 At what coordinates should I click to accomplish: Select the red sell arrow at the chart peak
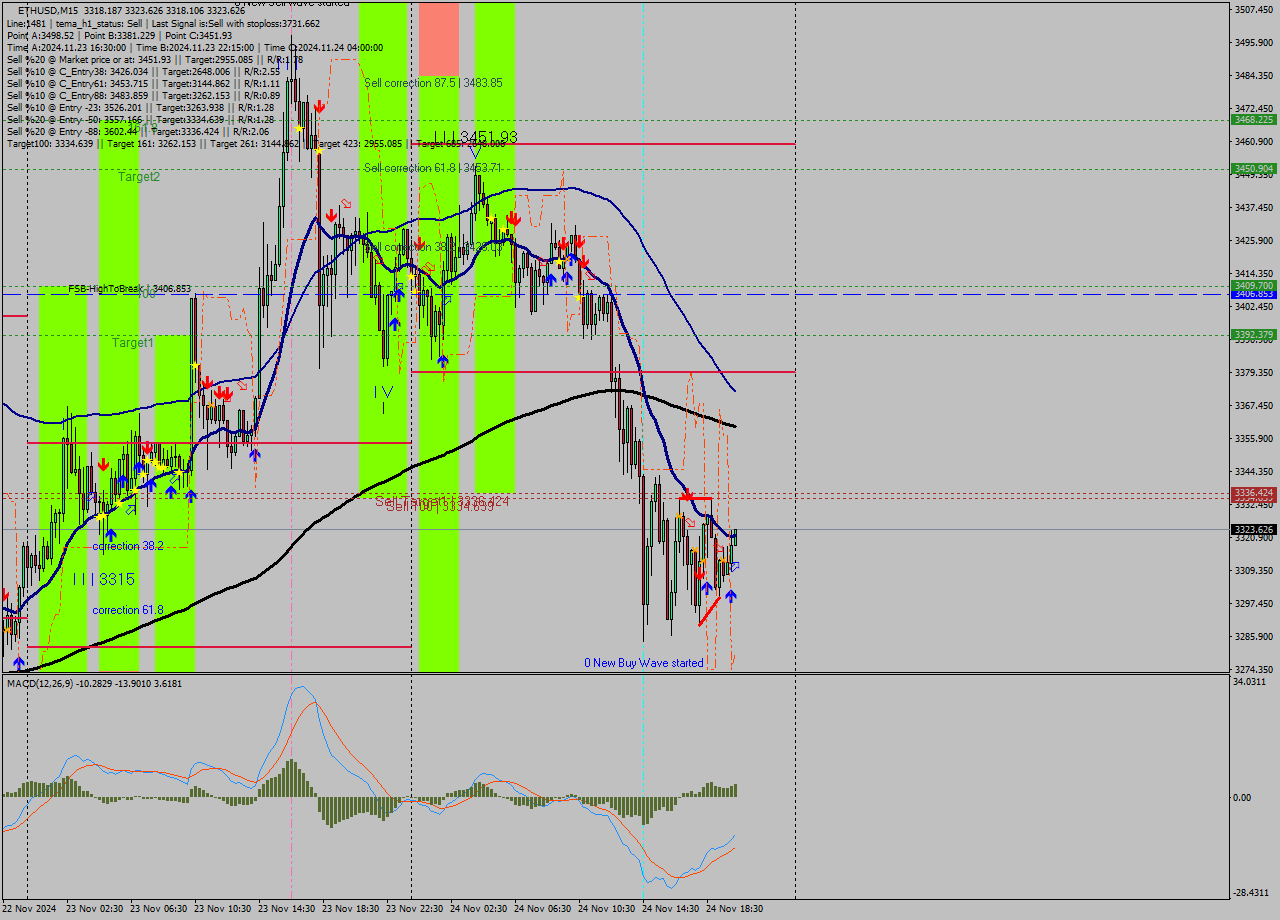click(318, 104)
